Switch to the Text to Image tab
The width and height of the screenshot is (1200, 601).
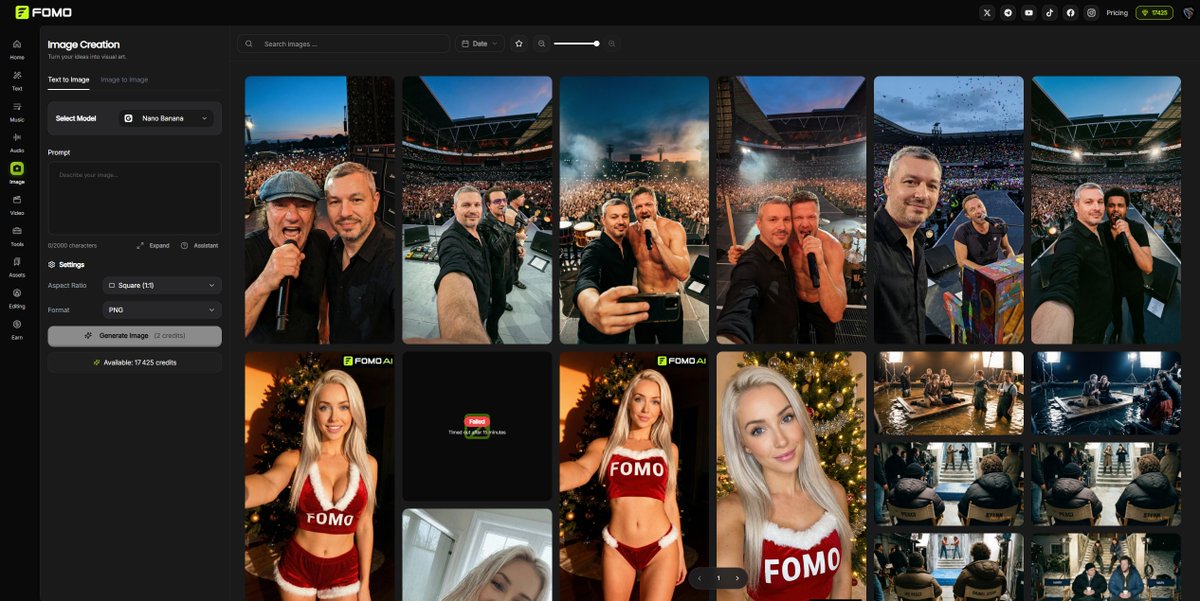pyautogui.click(x=69, y=80)
